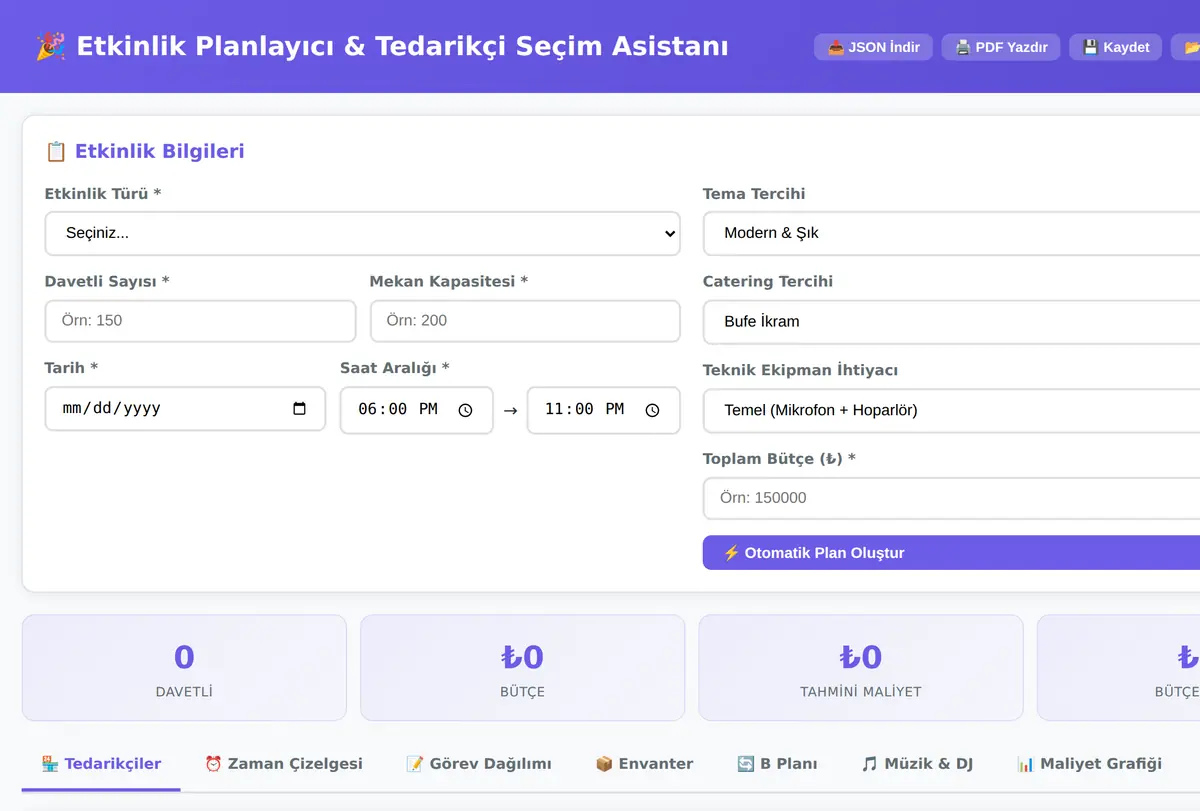Click the clipboard icon beside Etkinlik Bilgileri
Image resolution: width=1200 pixels, height=811 pixels.
tap(56, 151)
